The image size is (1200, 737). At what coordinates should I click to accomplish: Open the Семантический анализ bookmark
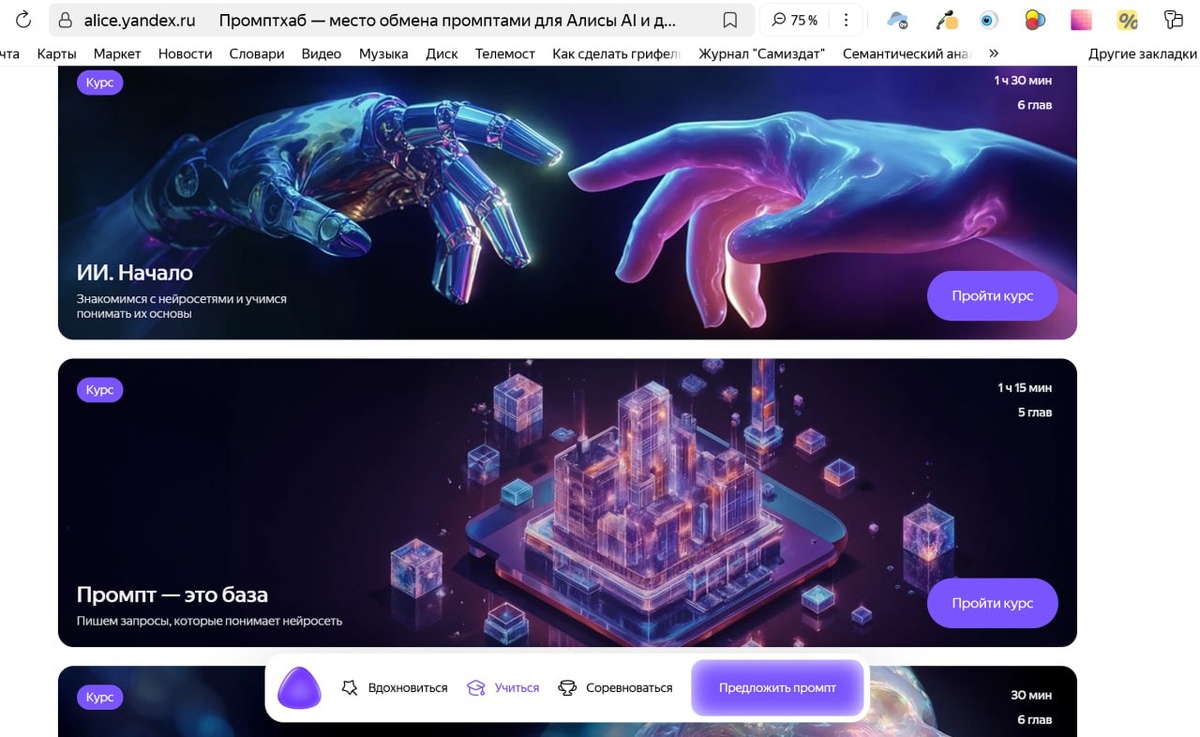pos(906,54)
